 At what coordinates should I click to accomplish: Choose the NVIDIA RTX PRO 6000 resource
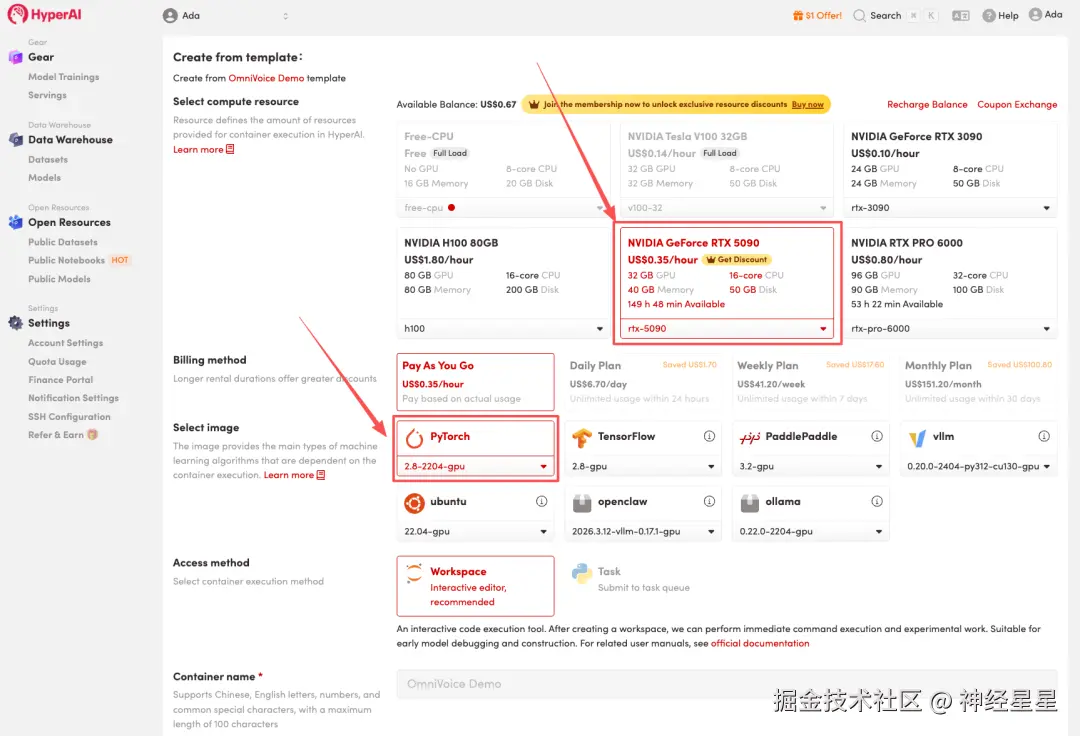tap(950, 273)
